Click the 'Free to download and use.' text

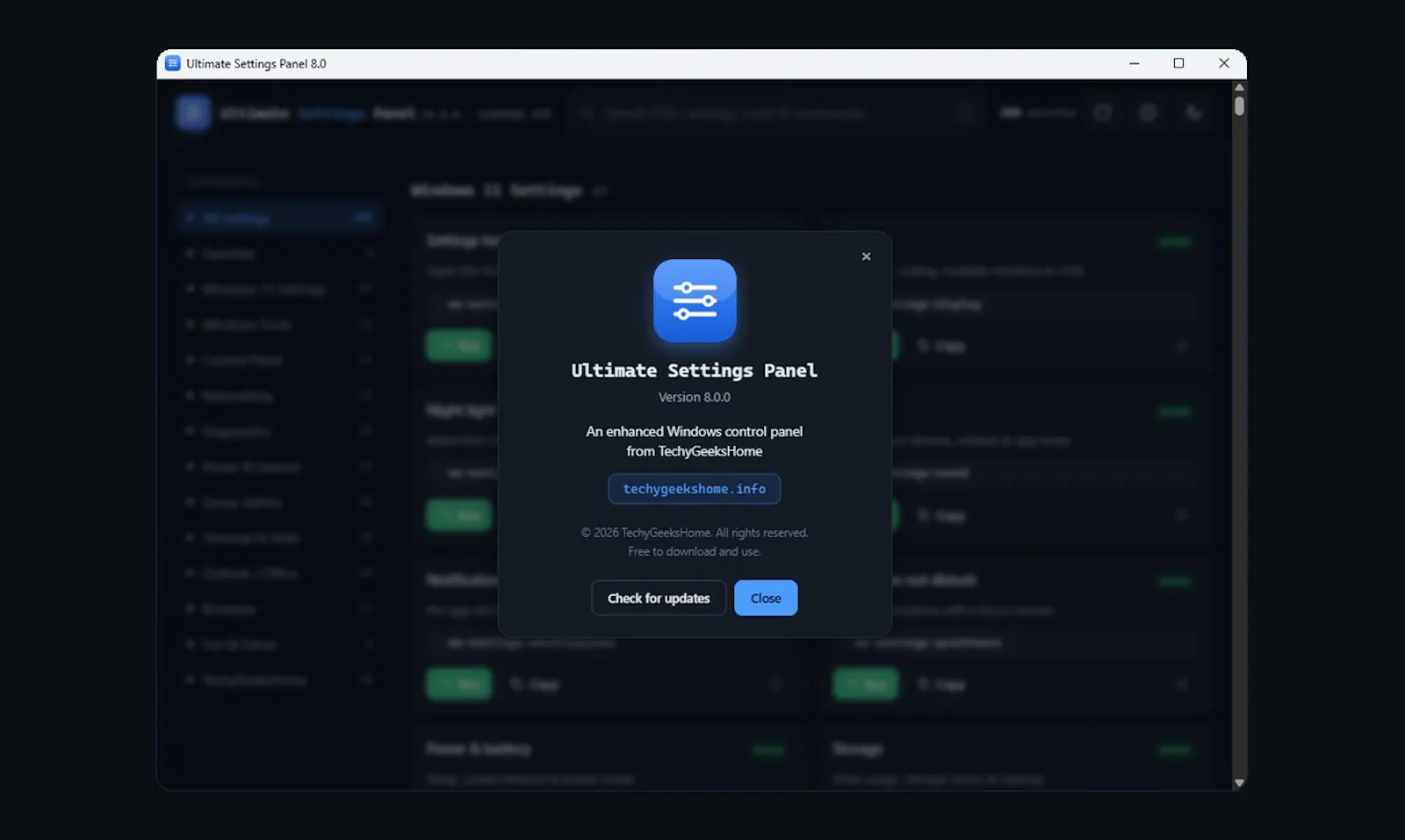[695, 551]
